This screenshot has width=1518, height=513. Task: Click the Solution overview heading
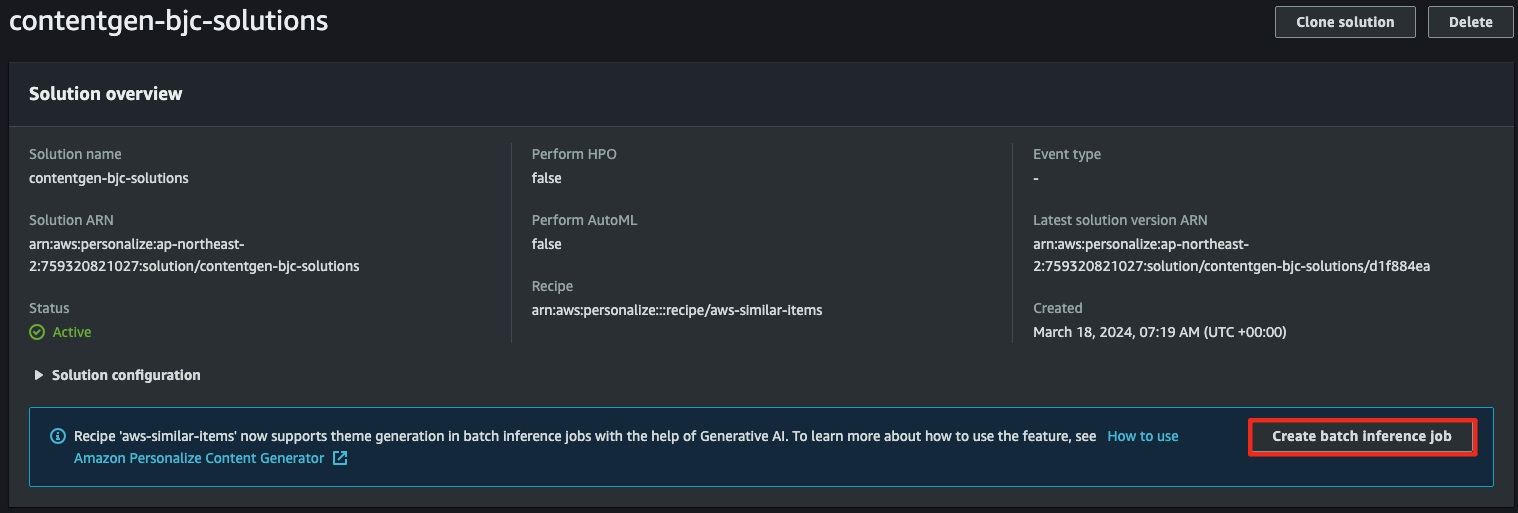click(106, 94)
